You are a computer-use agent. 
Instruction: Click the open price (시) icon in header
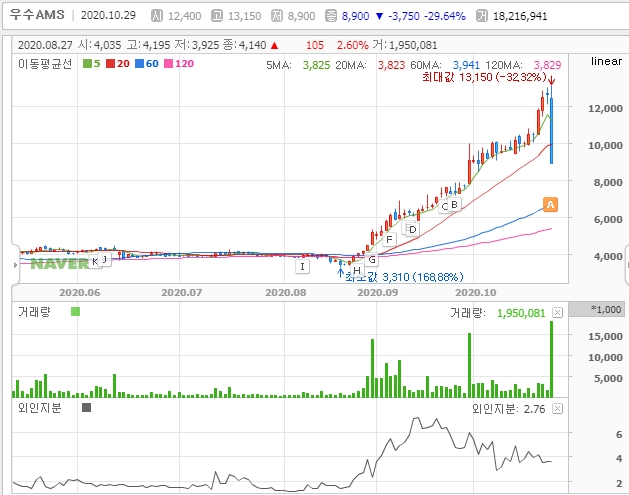[x=157, y=16]
